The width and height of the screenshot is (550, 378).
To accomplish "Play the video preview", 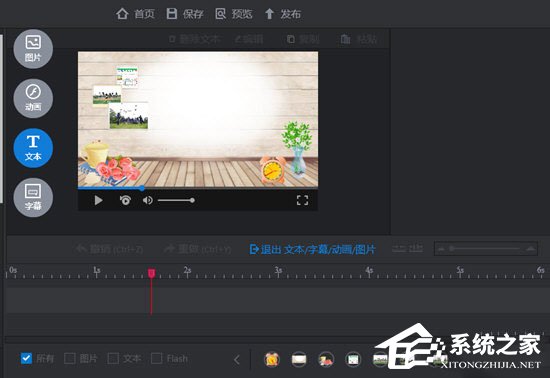I will (x=98, y=200).
